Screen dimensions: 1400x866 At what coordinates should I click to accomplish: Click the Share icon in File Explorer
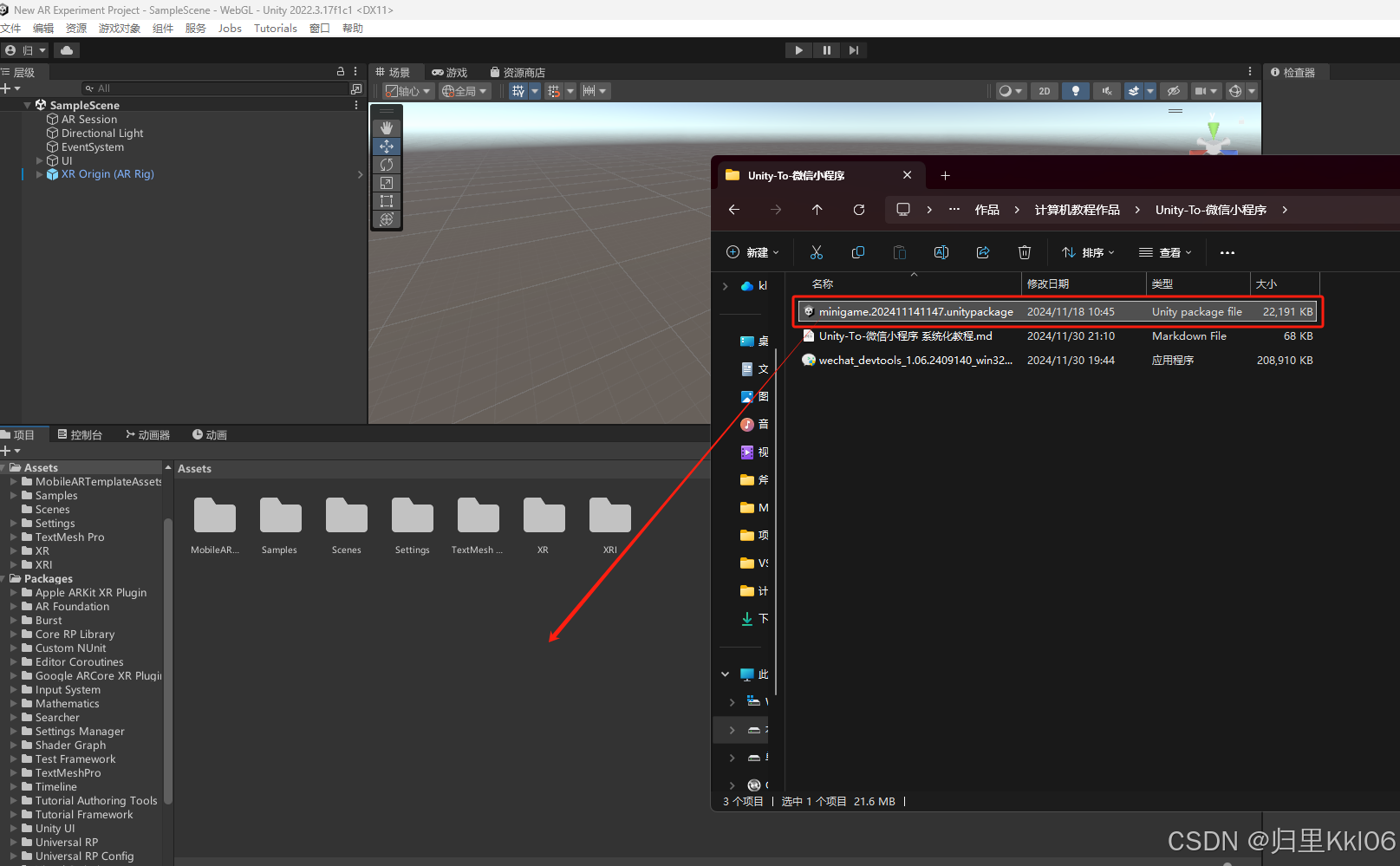point(983,252)
